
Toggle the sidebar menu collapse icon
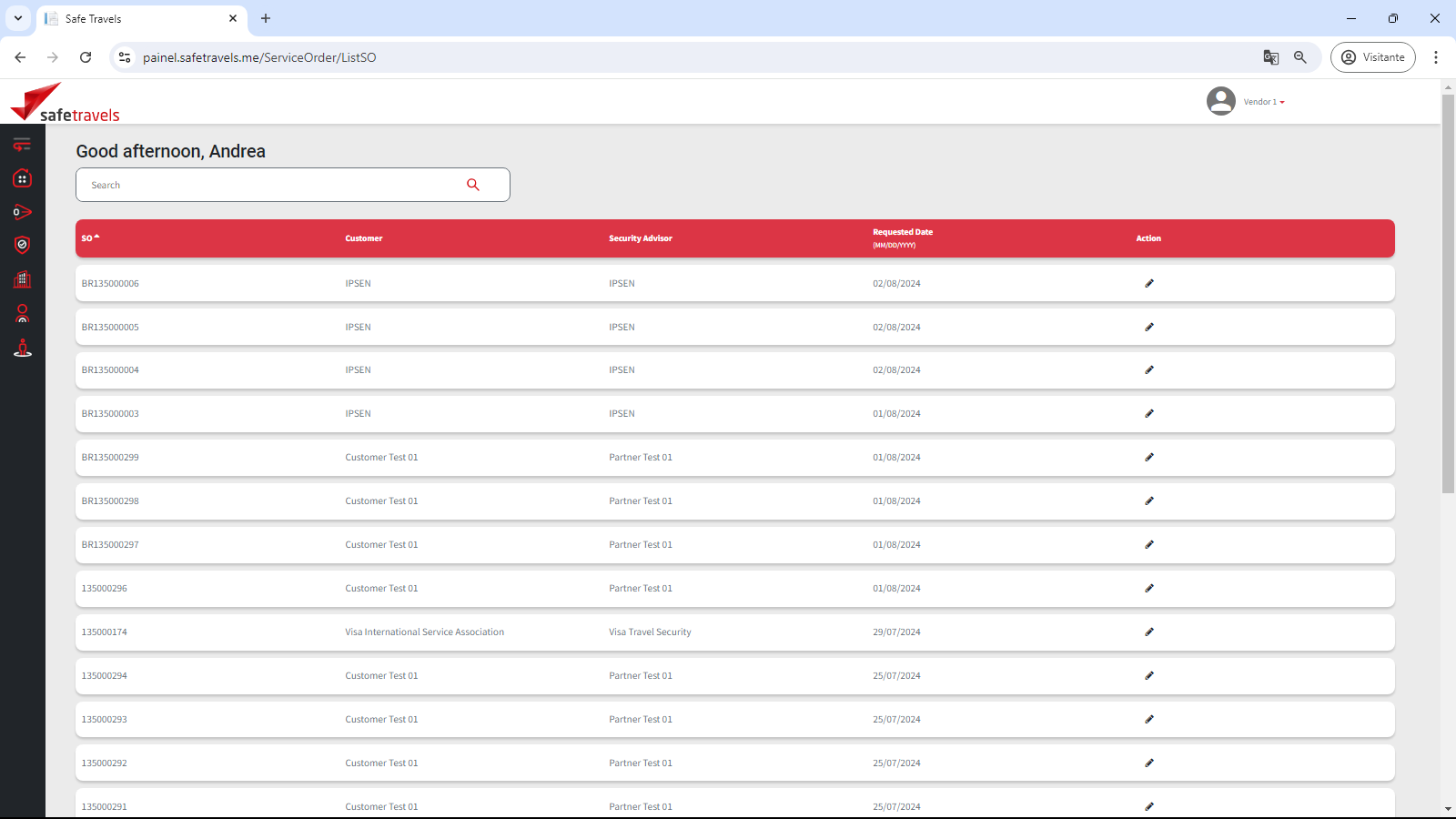tap(22, 145)
